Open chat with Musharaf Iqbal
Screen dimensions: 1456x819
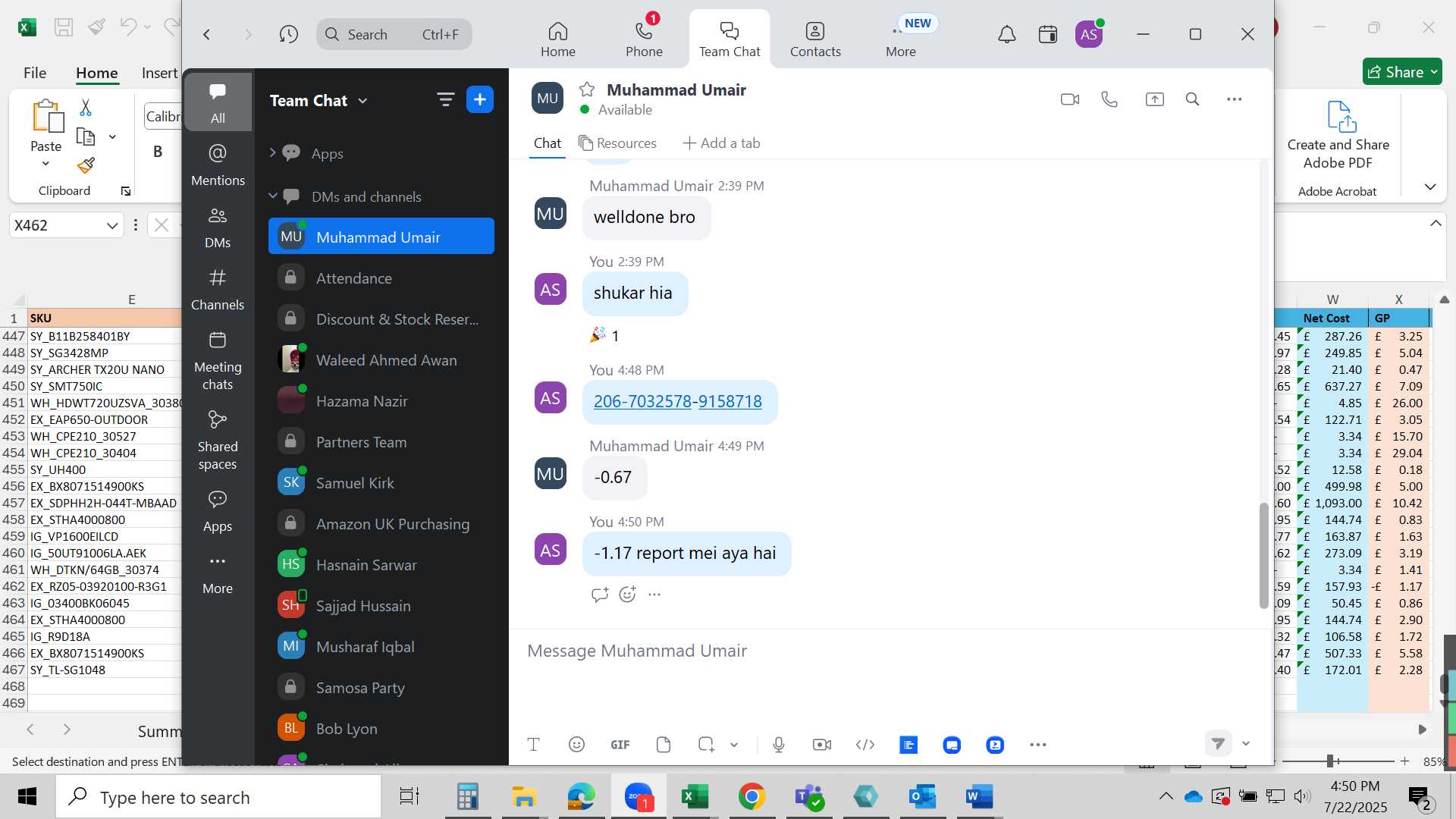tap(381, 646)
